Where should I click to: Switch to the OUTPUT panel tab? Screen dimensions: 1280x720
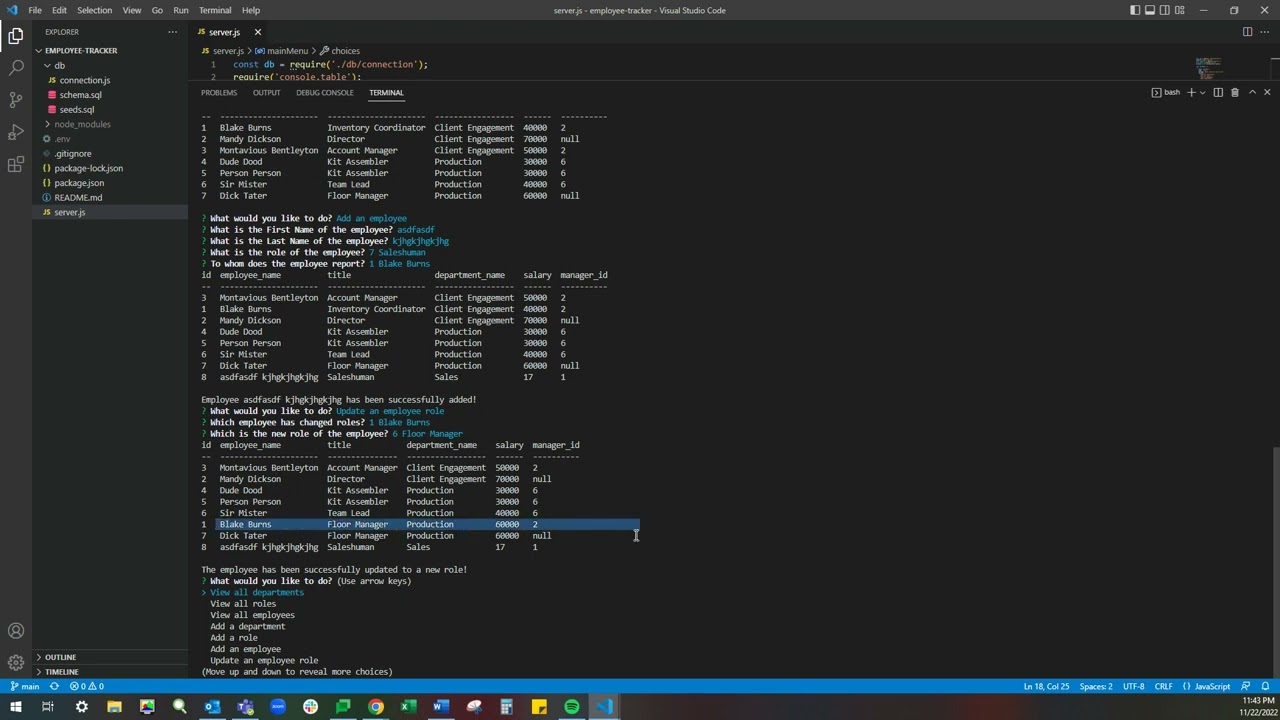coord(266,93)
